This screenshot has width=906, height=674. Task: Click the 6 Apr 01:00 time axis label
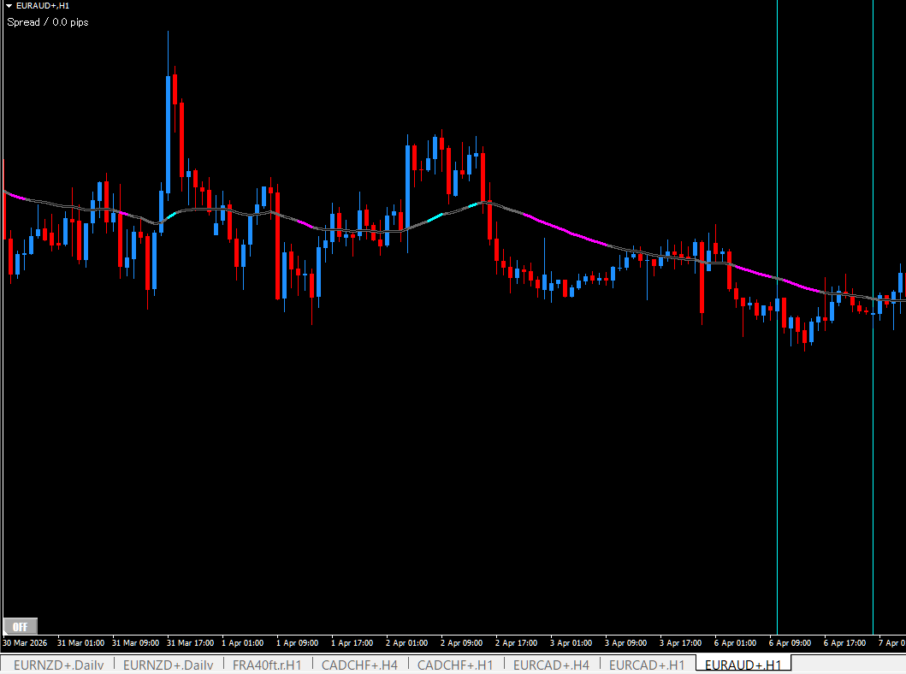734,643
